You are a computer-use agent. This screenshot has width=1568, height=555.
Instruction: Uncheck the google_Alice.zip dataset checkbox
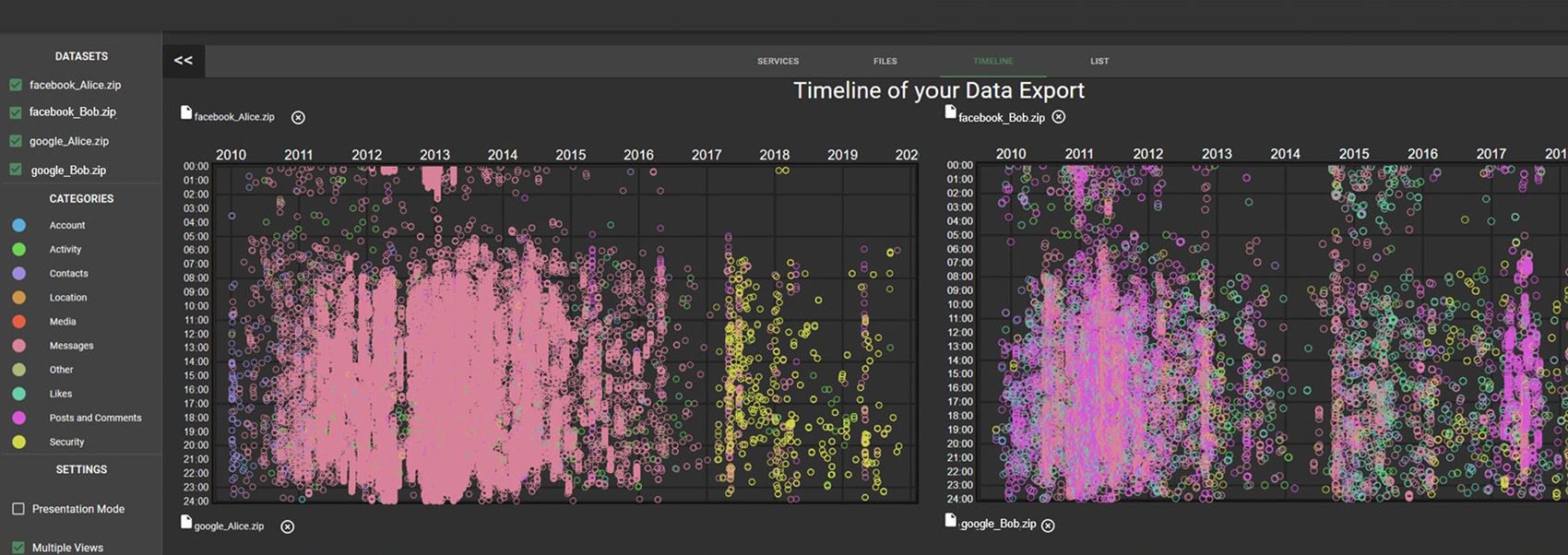click(x=16, y=141)
